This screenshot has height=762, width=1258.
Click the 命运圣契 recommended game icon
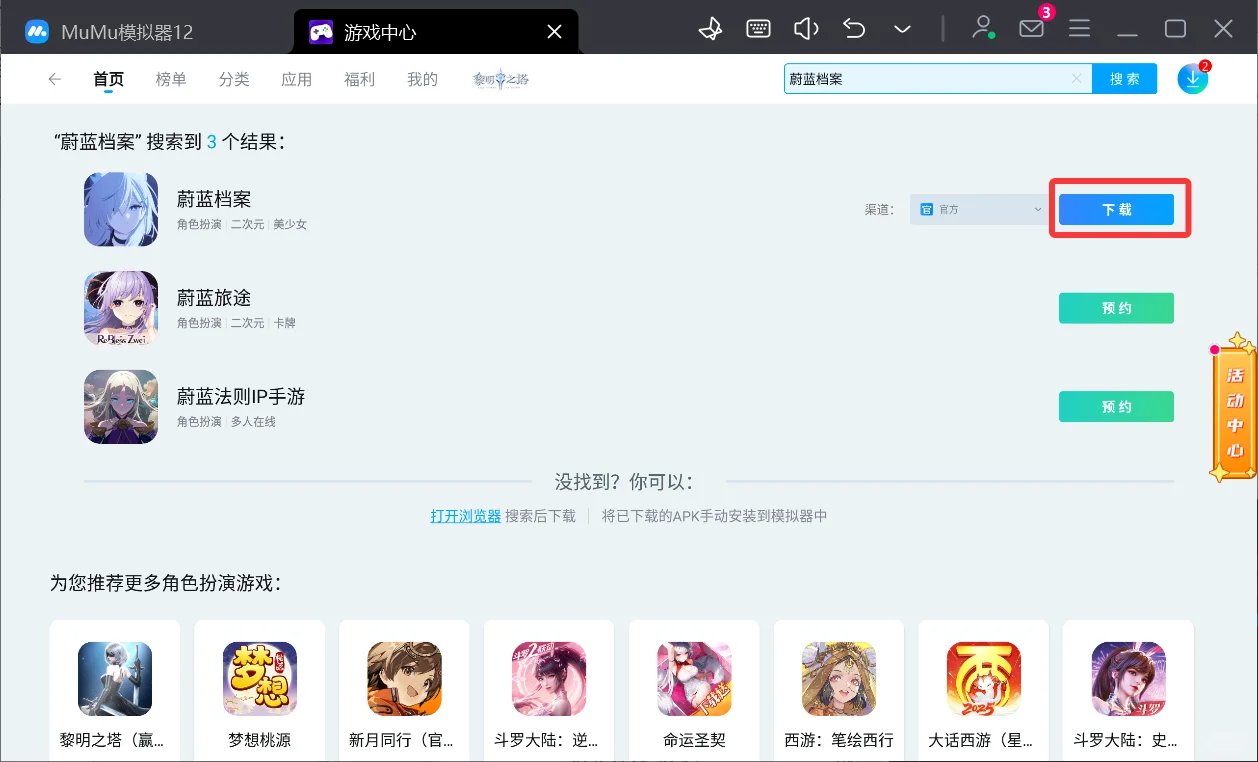(x=694, y=679)
